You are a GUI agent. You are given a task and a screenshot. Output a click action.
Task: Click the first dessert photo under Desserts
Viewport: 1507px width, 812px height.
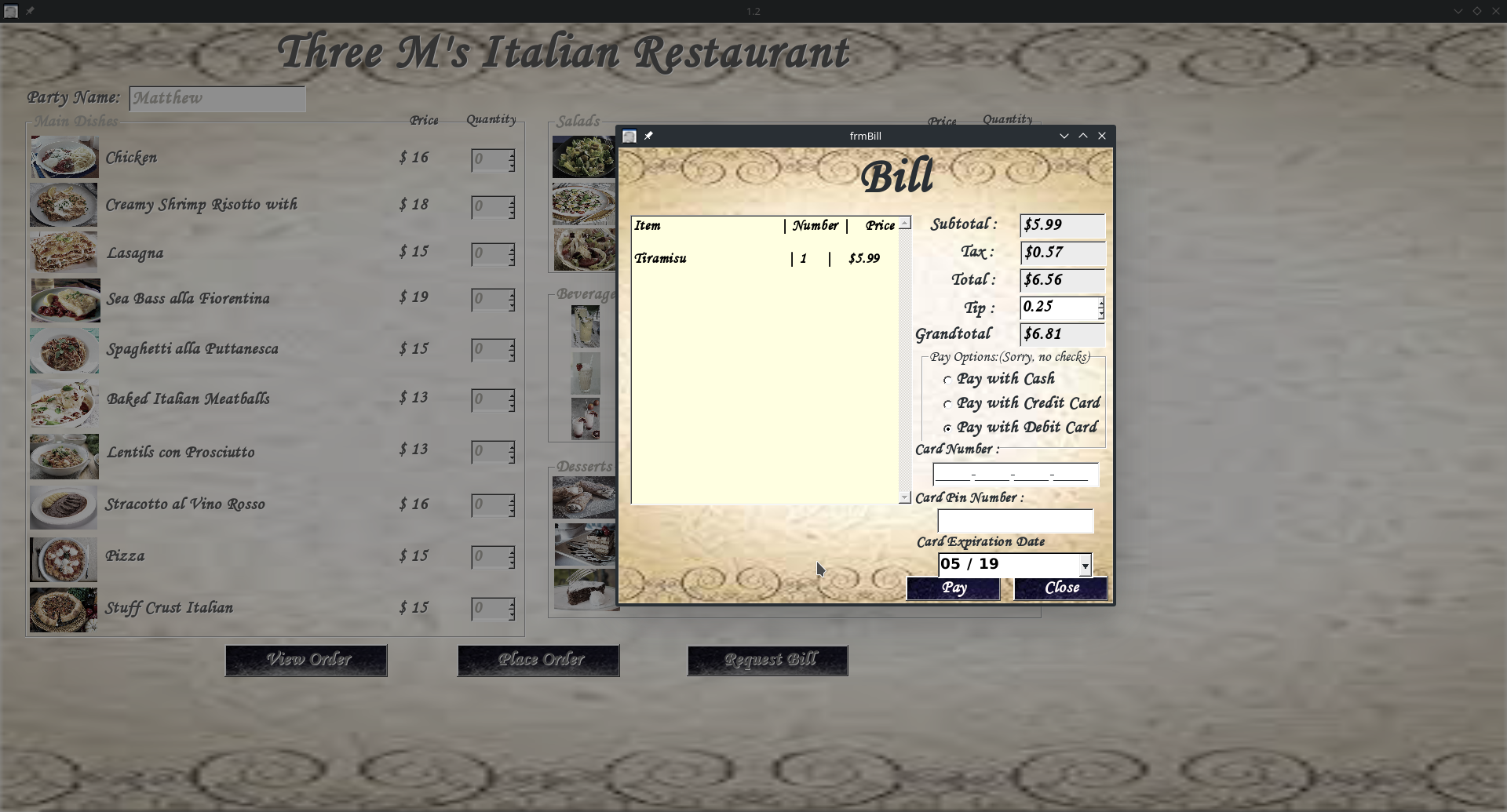point(585,497)
